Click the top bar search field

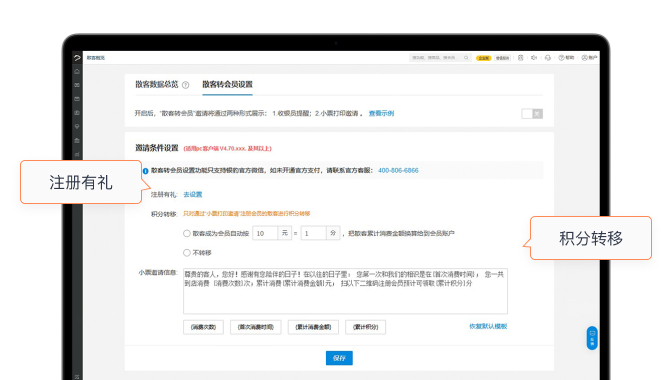[440, 58]
